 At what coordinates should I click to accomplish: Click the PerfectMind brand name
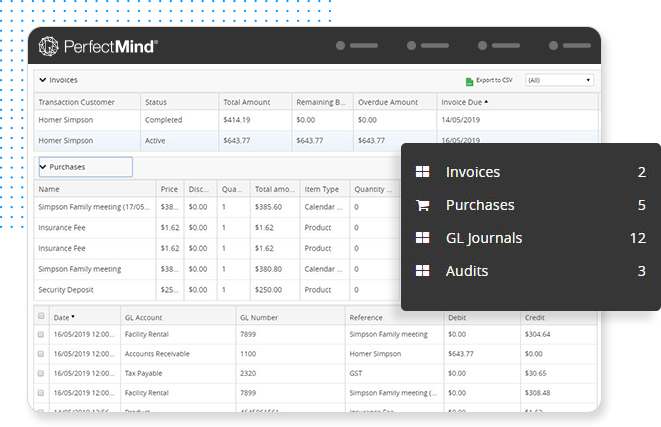point(111,46)
